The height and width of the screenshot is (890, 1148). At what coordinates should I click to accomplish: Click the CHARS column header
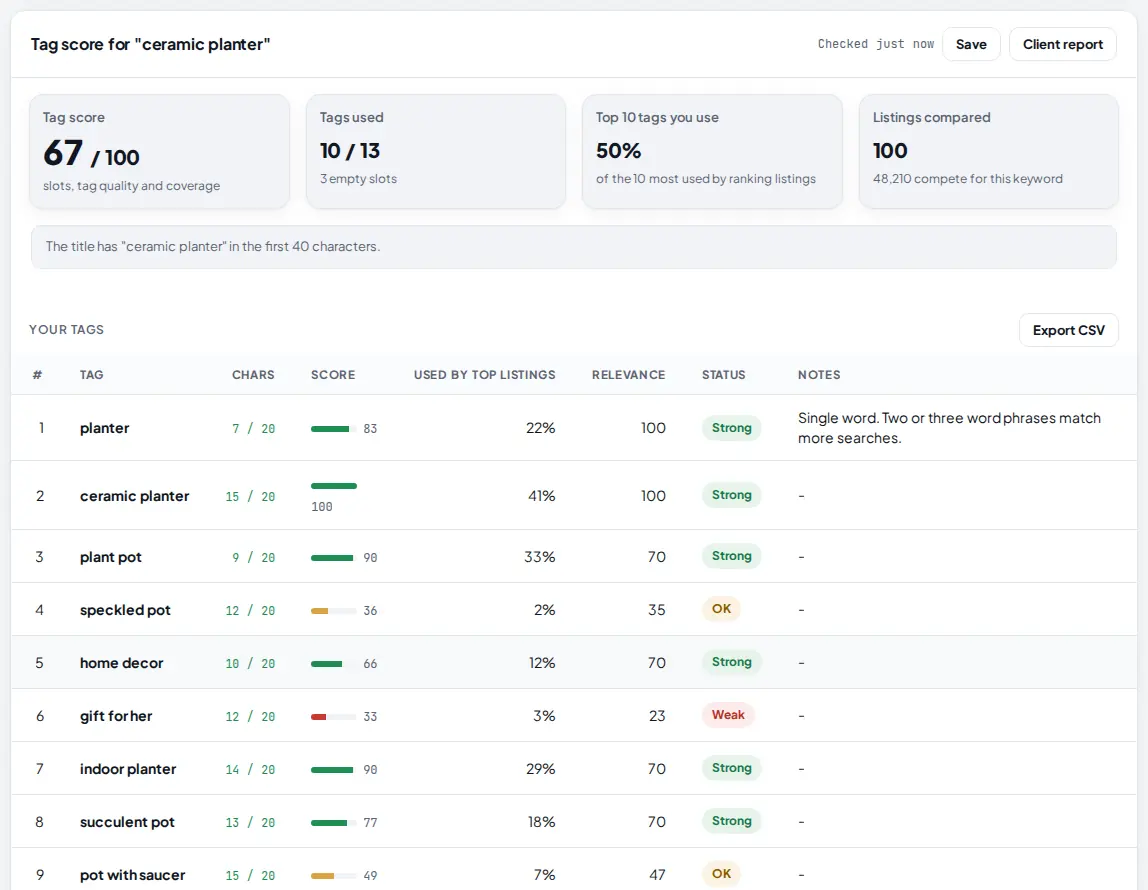tap(253, 375)
